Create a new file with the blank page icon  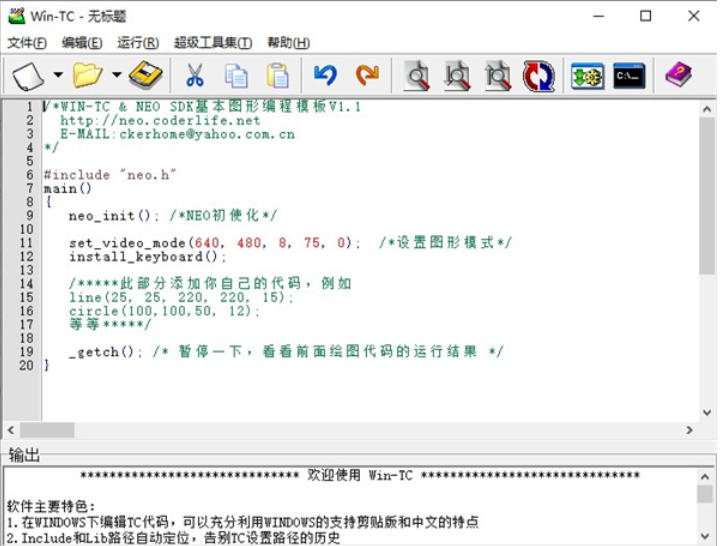28,75
